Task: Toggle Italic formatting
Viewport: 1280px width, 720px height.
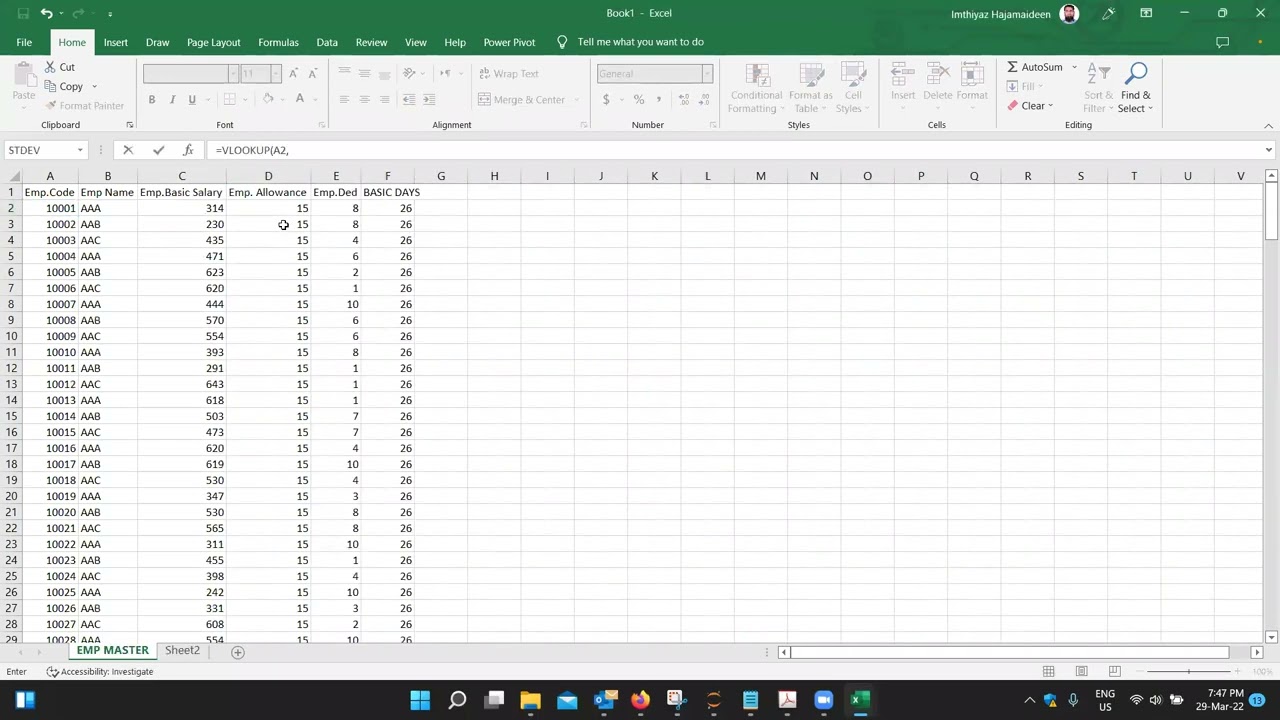Action: click(x=172, y=99)
